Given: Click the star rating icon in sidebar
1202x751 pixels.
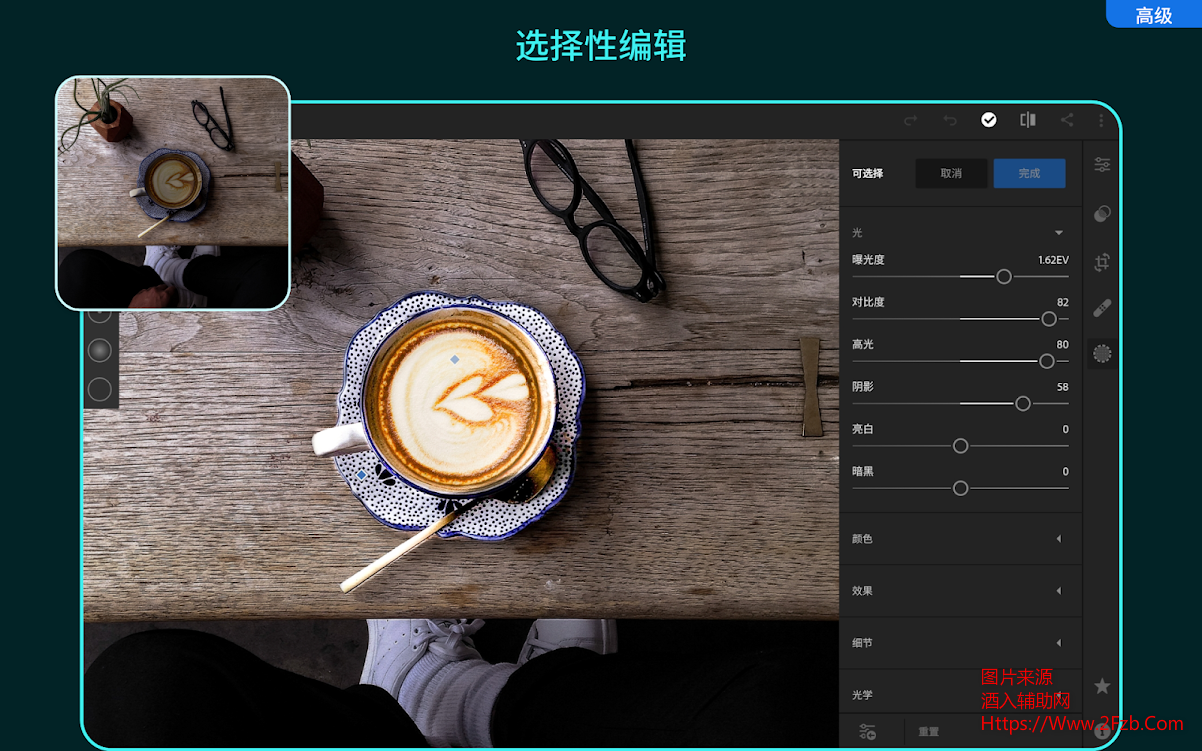Looking at the screenshot, I should (x=1102, y=686).
